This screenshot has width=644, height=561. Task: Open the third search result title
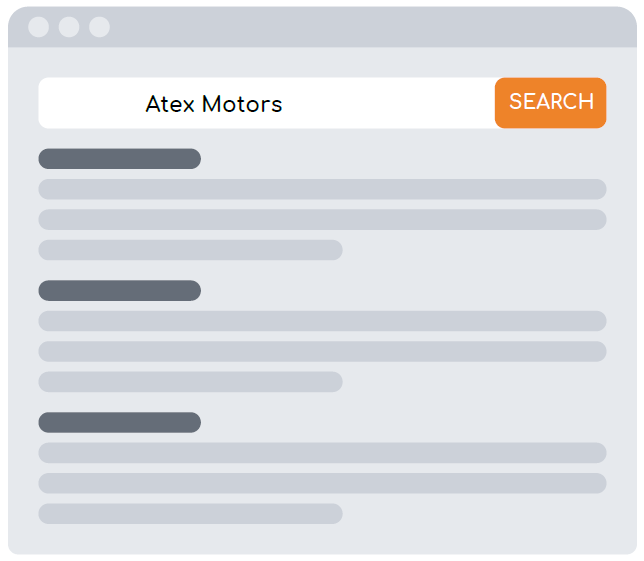119,423
